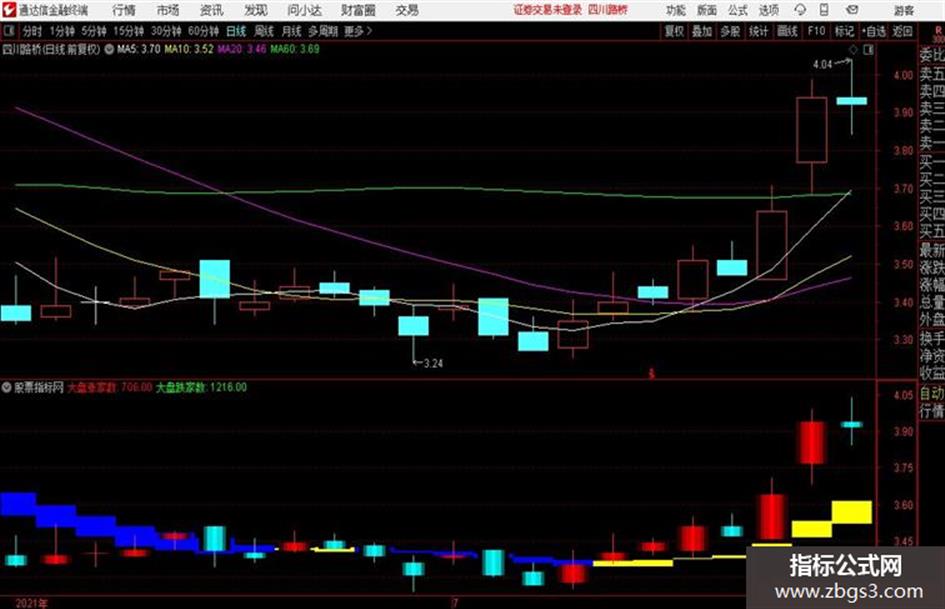Click the 7 month marker on date axis

pyautogui.click(x=455, y=603)
